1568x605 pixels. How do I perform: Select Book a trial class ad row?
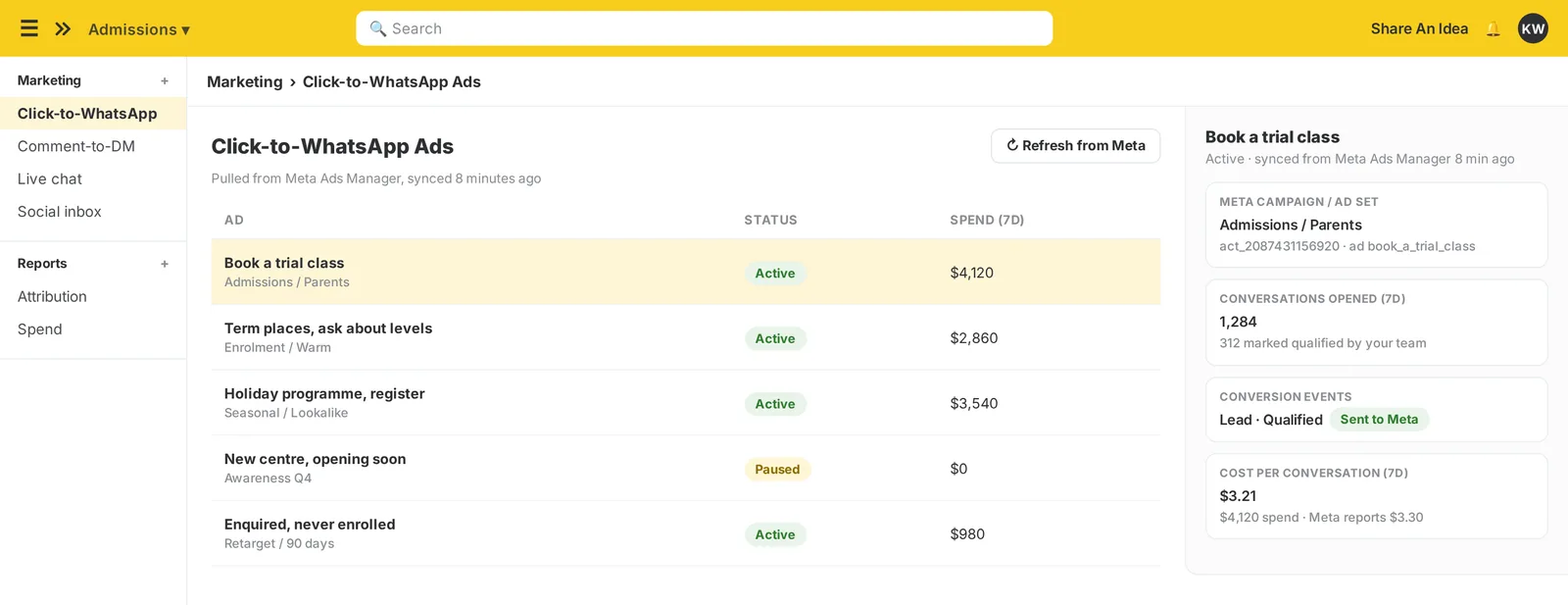click(x=685, y=272)
